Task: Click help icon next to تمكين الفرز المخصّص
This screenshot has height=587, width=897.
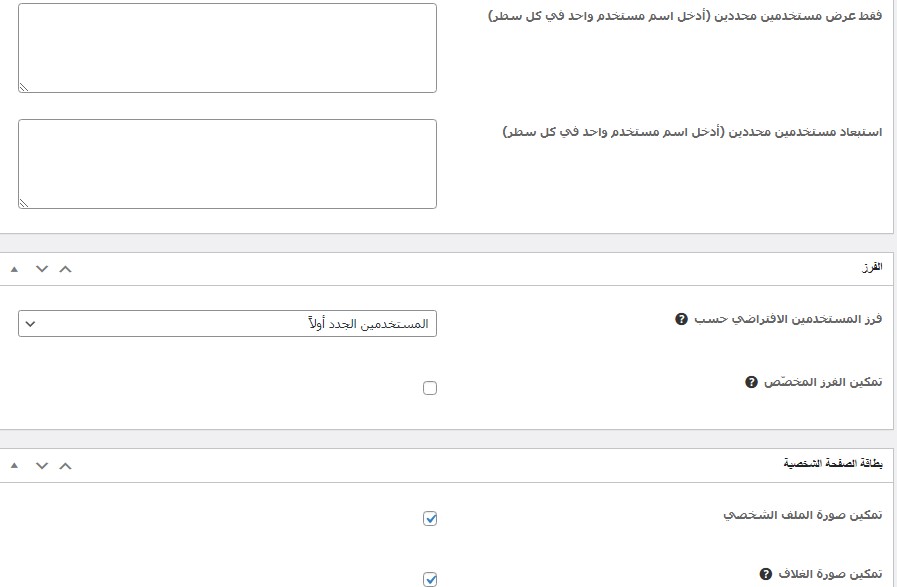Action: tap(751, 383)
